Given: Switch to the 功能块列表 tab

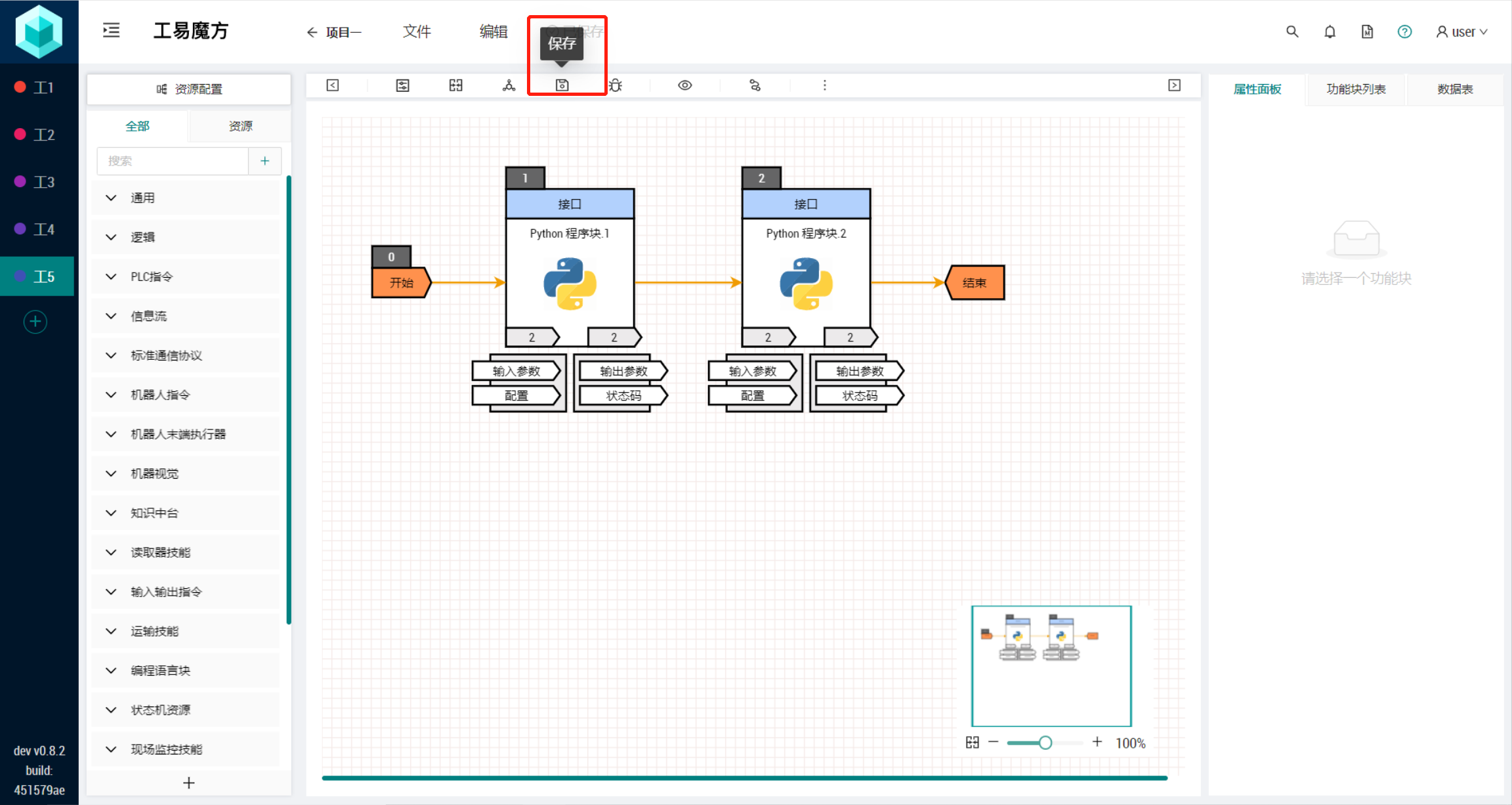Looking at the screenshot, I should (x=1356, y=89).
